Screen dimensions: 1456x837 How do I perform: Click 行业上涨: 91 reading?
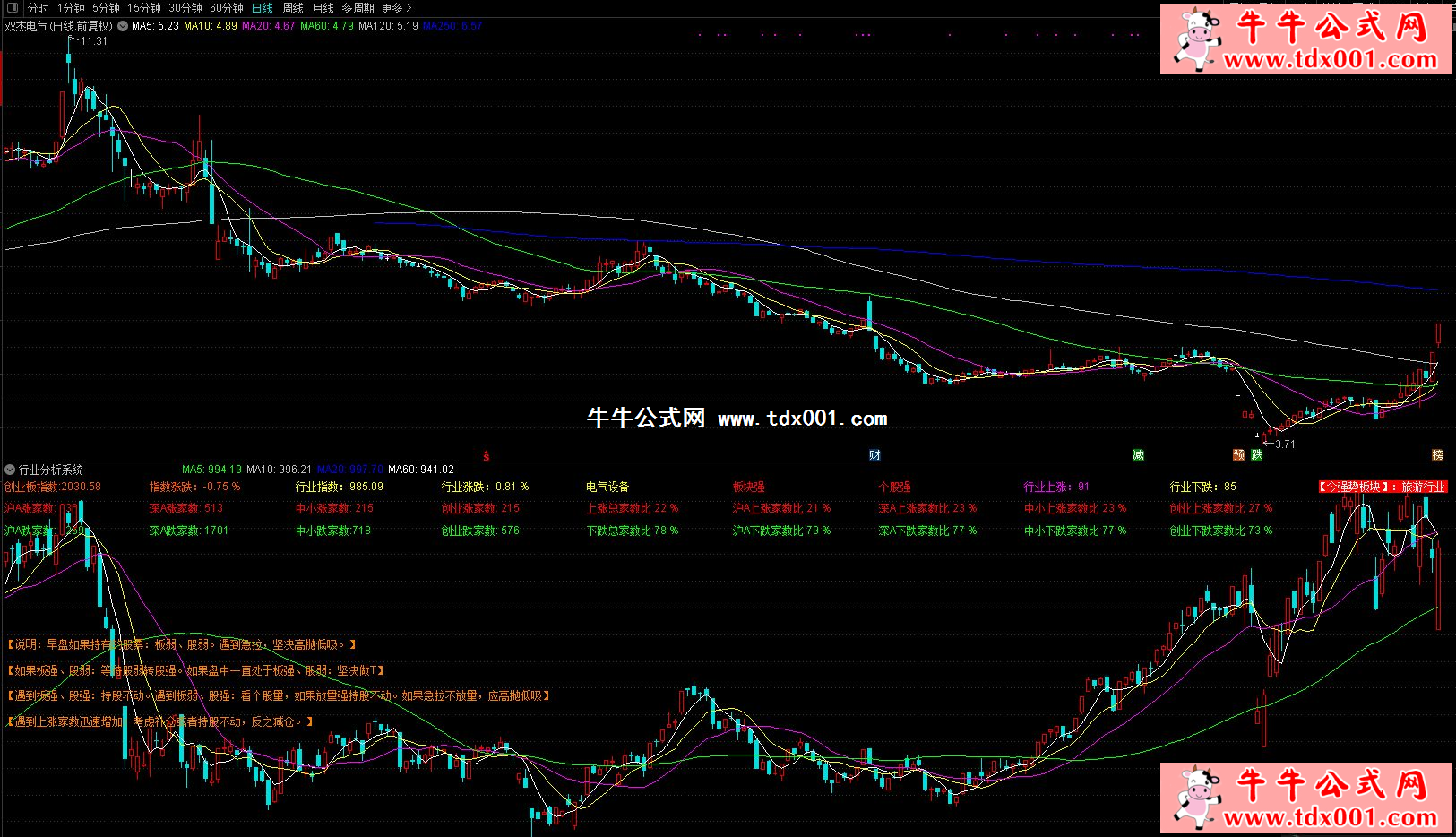tap(1056, 487)
